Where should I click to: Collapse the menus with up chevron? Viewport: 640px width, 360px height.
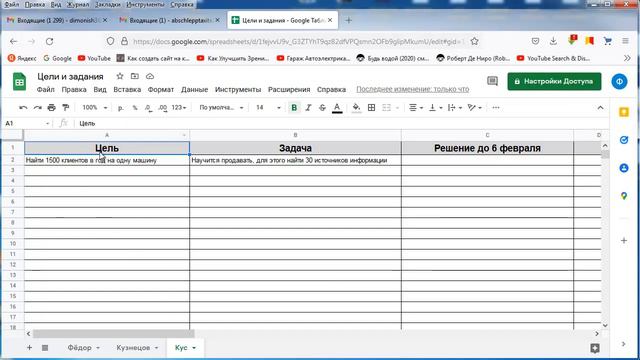600,108
